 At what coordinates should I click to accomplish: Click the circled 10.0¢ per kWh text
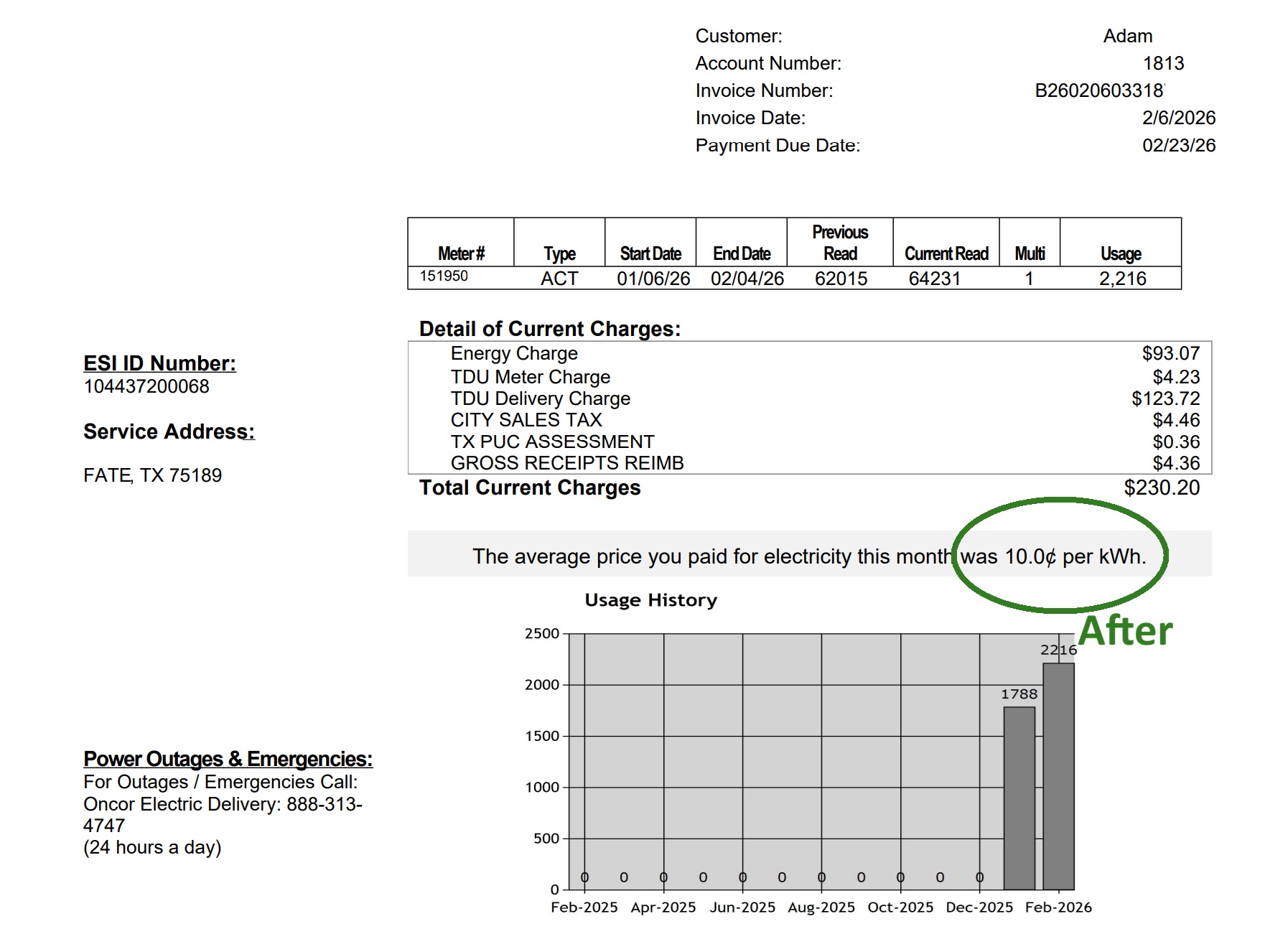[1053, 556]
